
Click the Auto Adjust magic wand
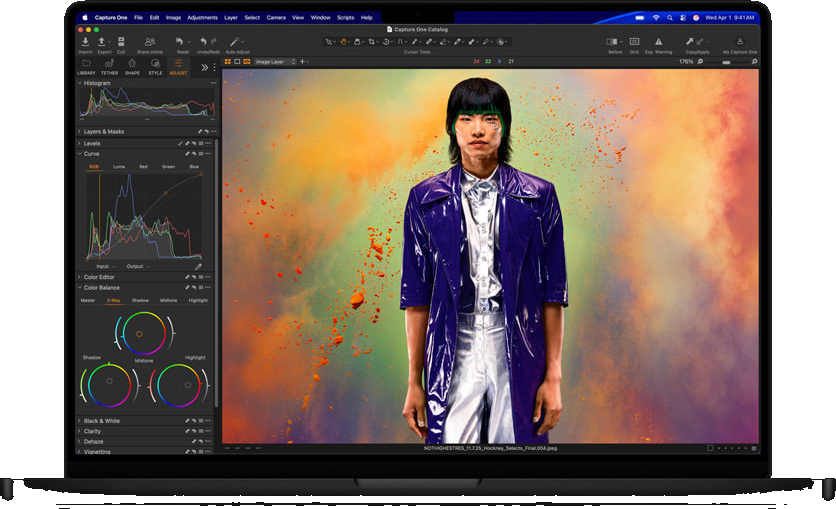(234, 42)
